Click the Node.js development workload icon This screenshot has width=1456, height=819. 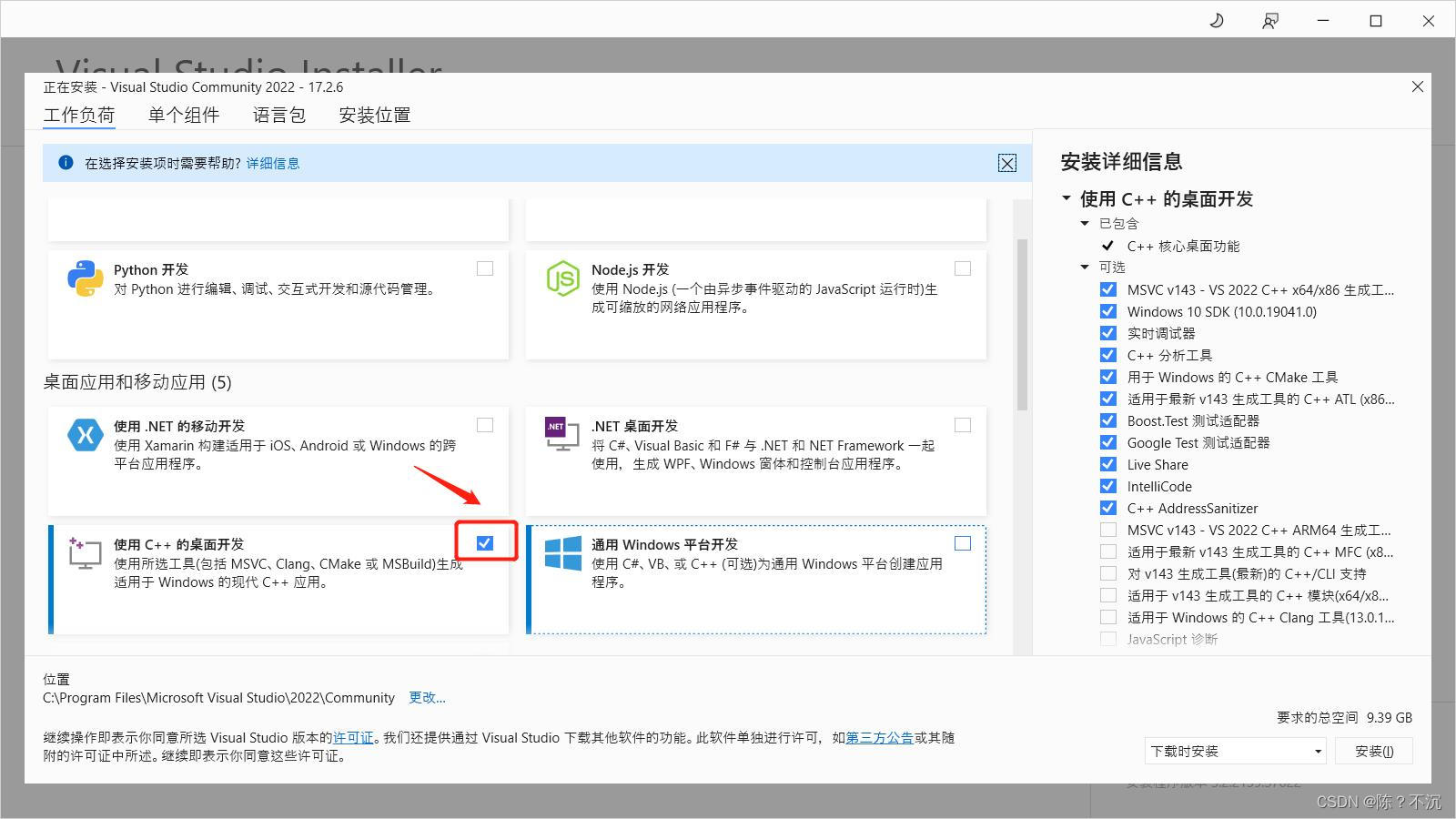[562, 278]
